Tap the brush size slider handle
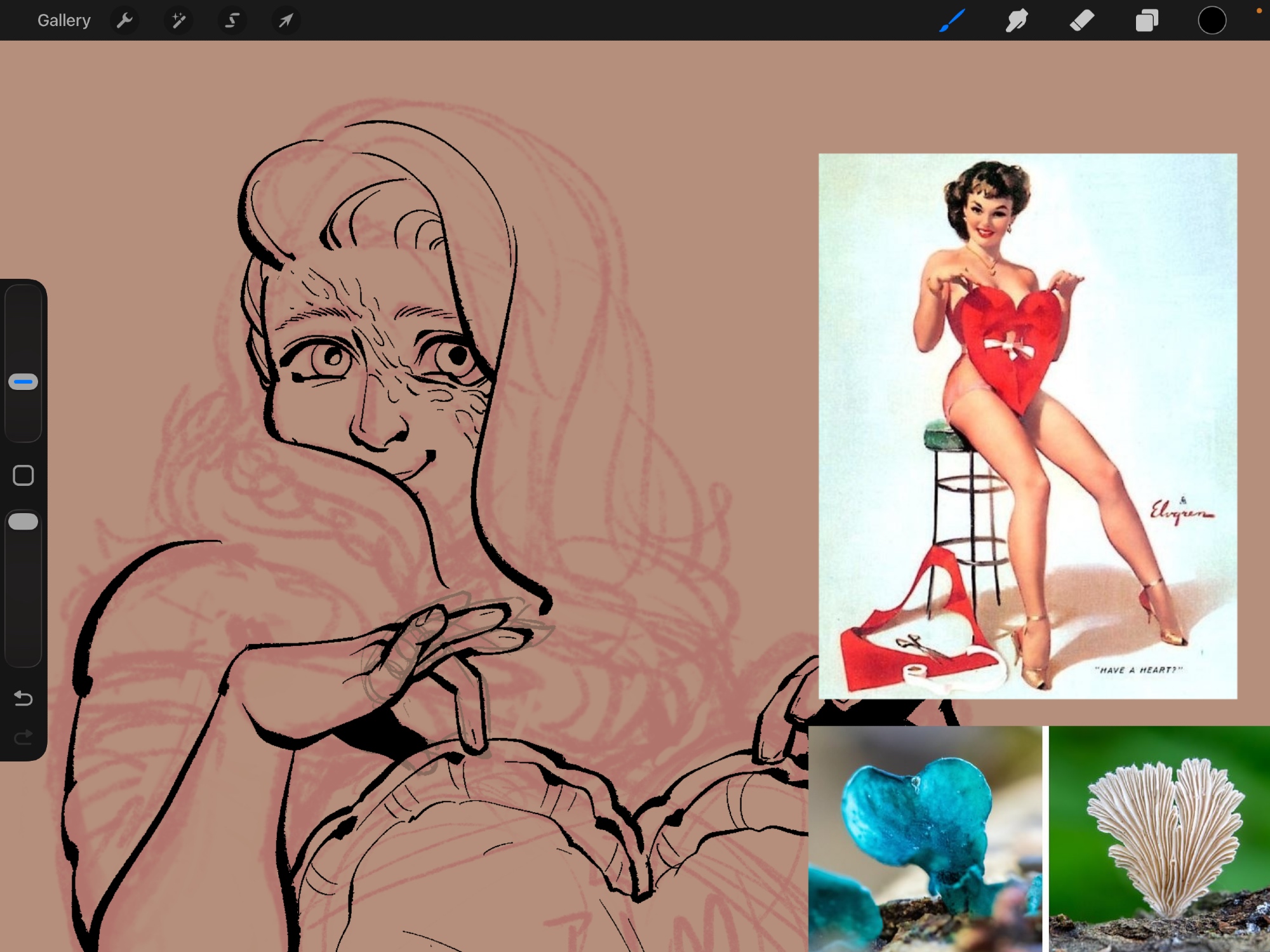 (23, 382)
